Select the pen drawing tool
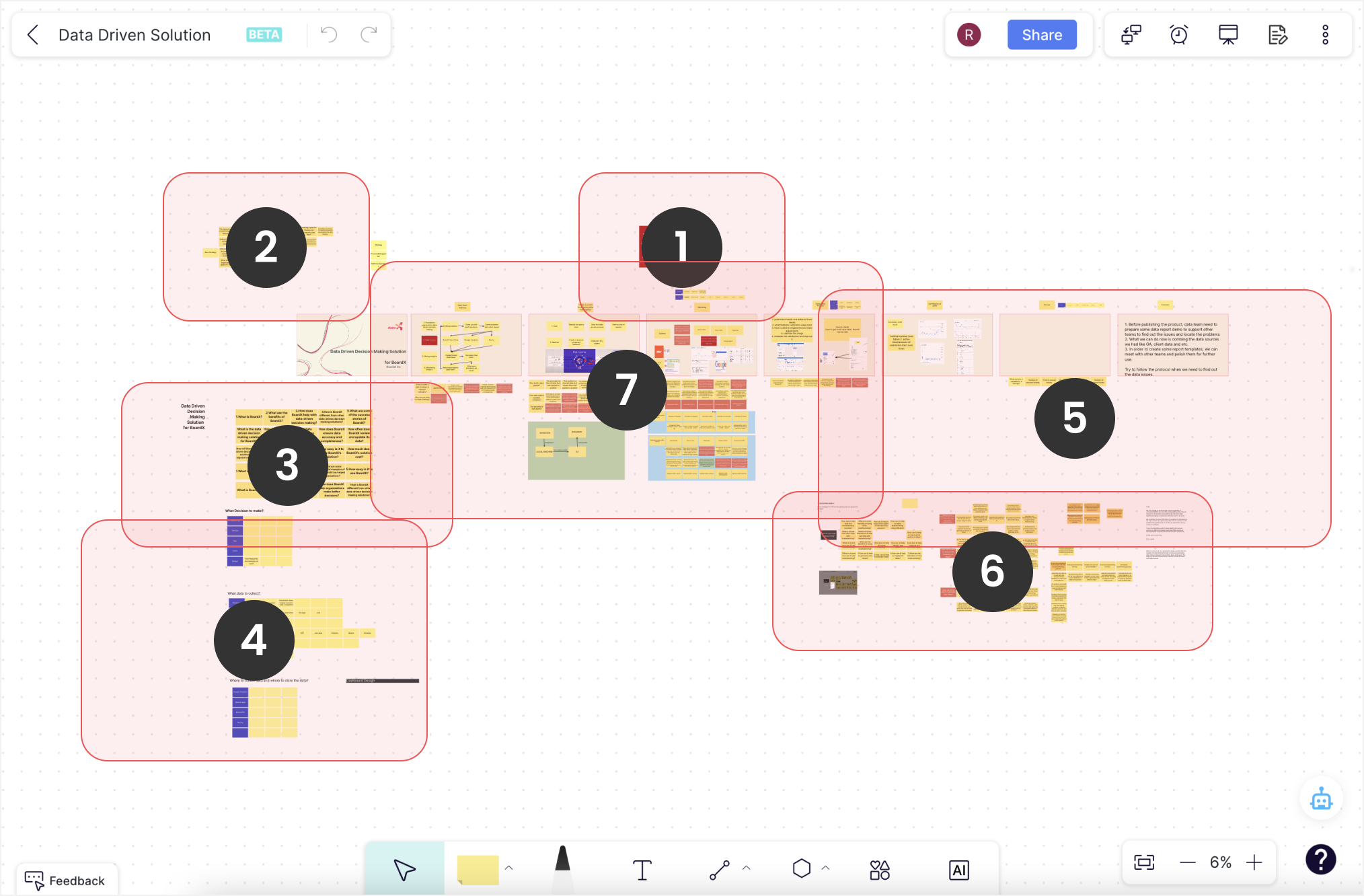This screenshot has height=896, width=1364. click(x=562, y=868)
